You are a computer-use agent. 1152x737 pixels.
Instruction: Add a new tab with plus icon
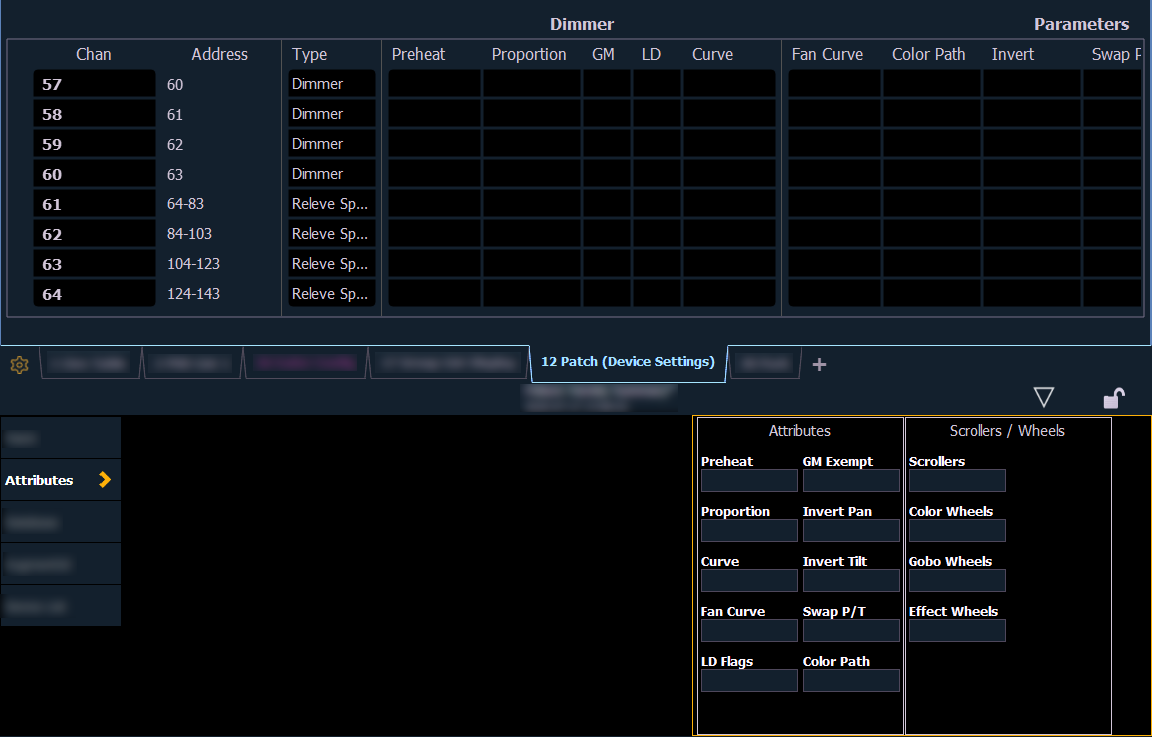click(x=819, y=365)
